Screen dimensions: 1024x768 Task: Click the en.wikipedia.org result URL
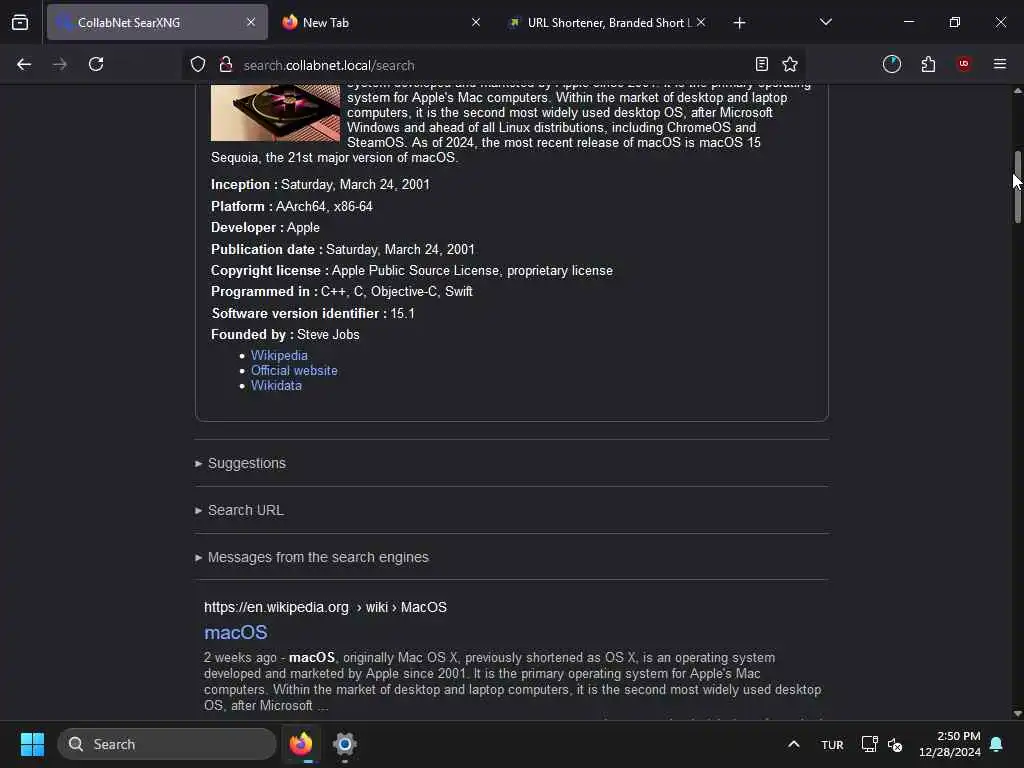pos(325,607)
